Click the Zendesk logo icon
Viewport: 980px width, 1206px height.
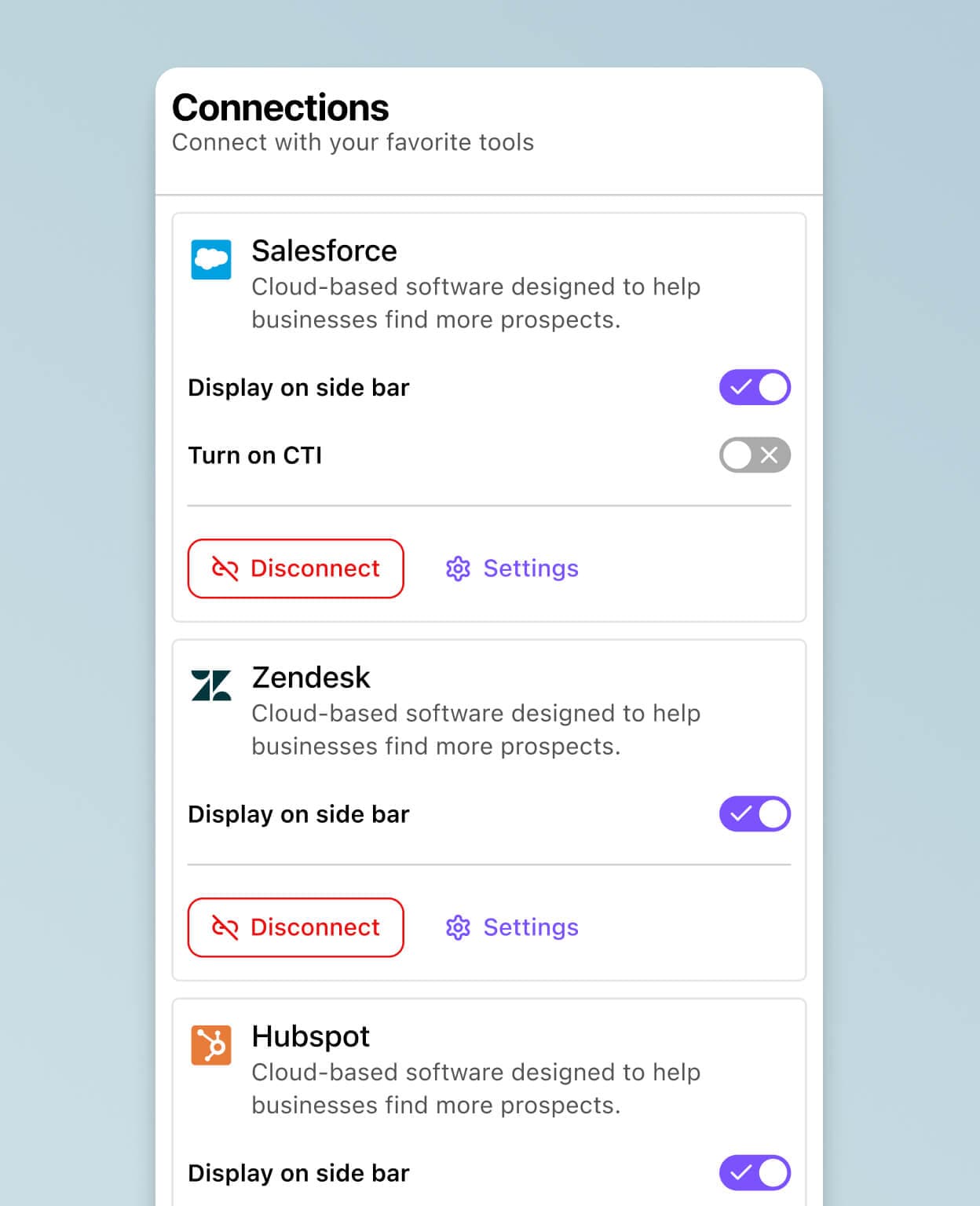click(211, 685)
